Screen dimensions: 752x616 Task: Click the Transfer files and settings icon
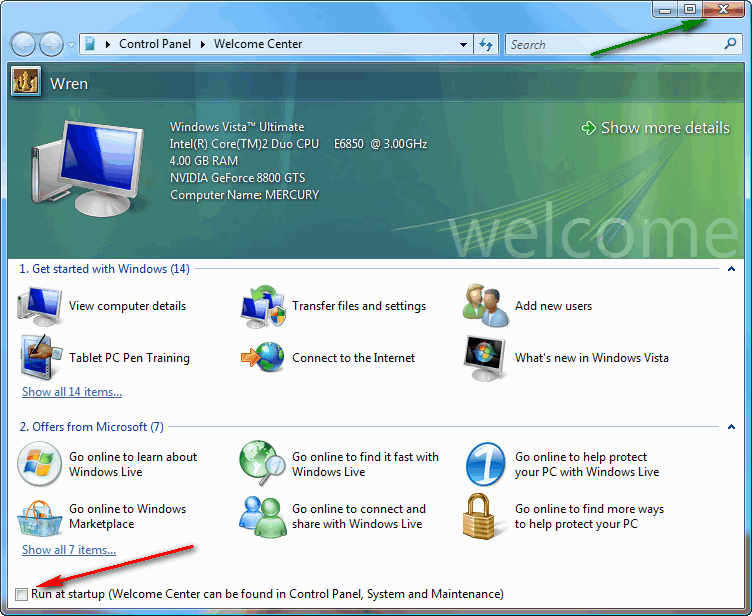(x=263, y=307)
